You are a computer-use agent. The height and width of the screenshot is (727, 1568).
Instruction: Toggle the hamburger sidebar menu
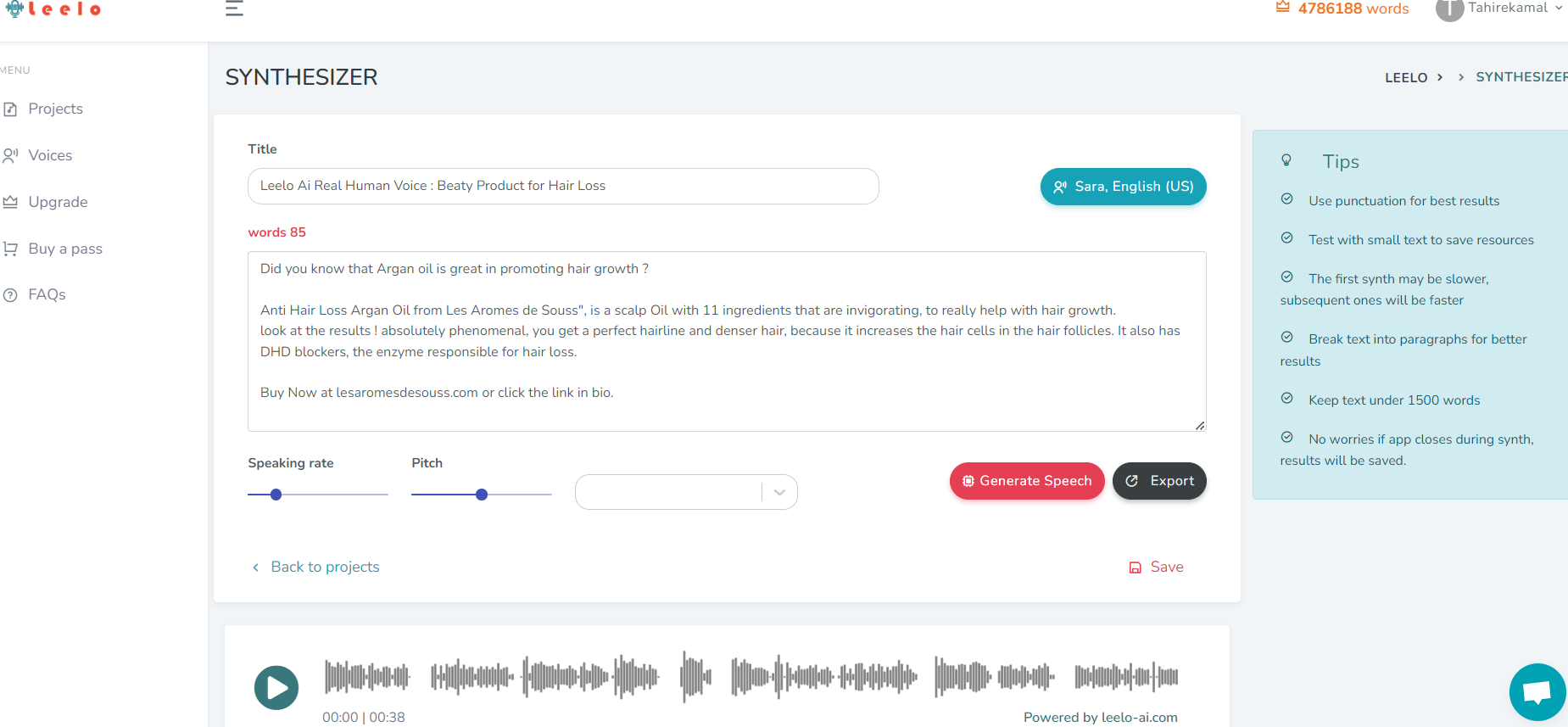[x=234, y=8]
